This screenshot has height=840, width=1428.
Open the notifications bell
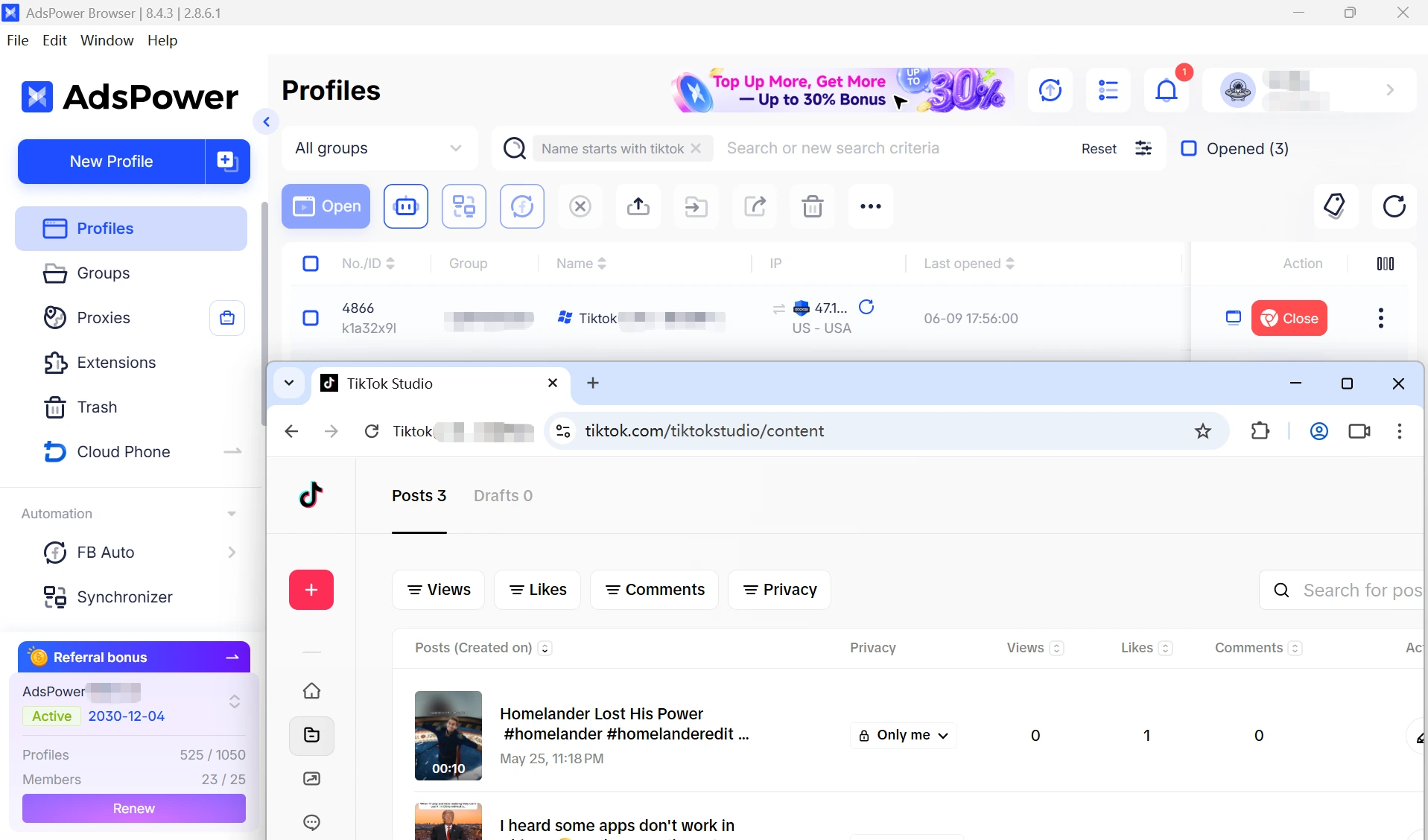1167,90
